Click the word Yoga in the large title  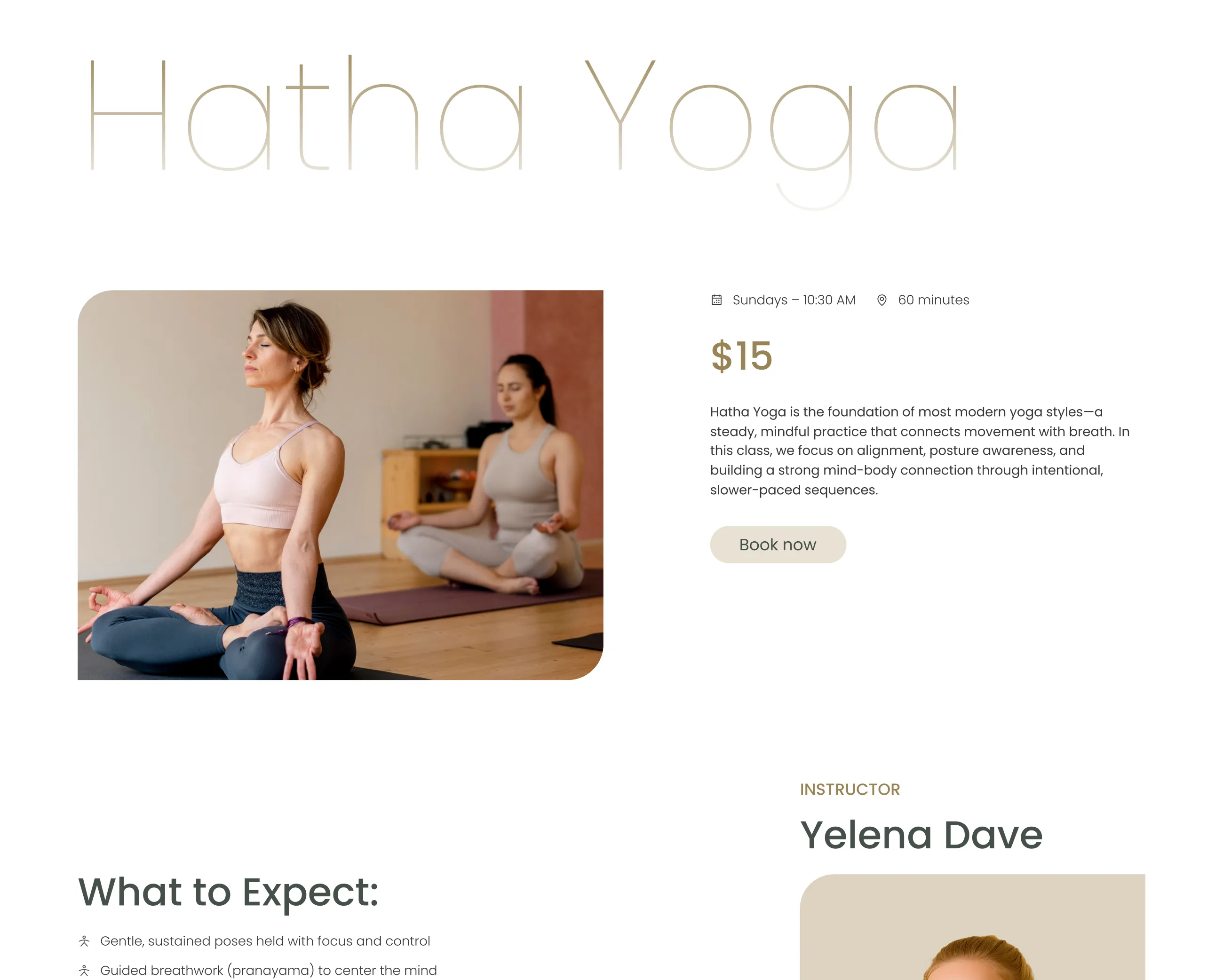[771, 133]
